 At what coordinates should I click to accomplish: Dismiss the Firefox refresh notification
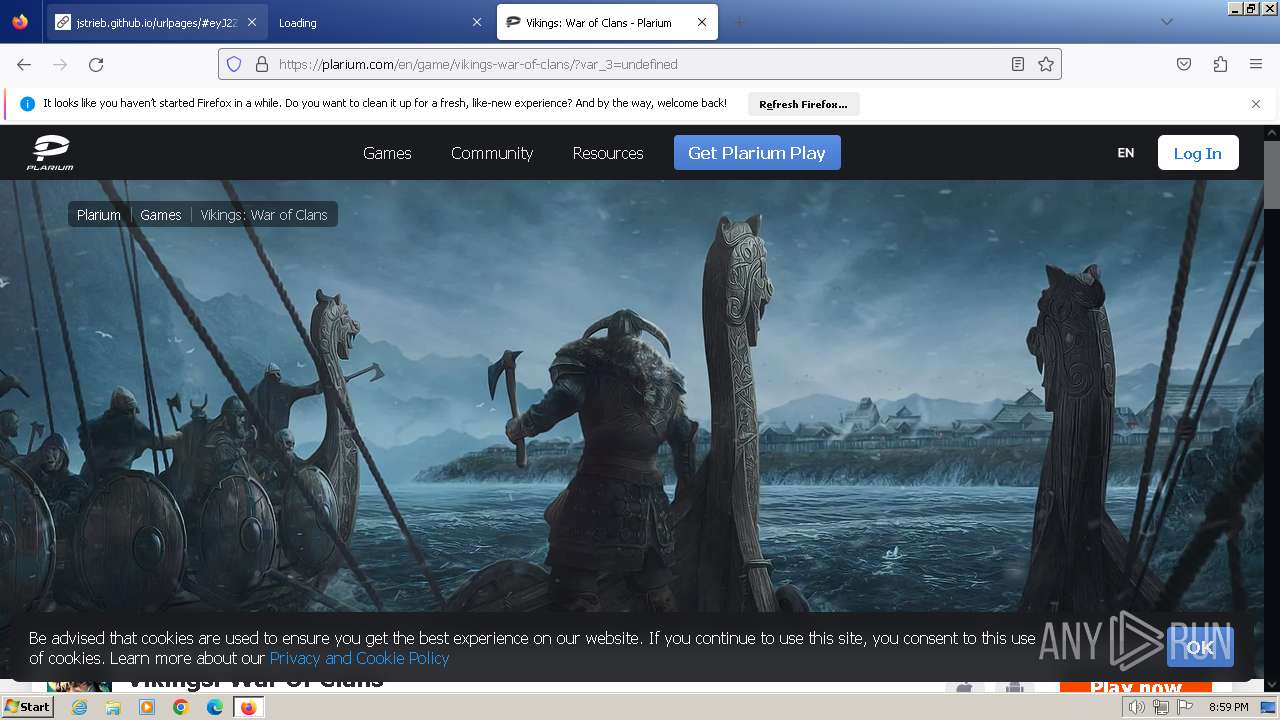[1256, 104]
